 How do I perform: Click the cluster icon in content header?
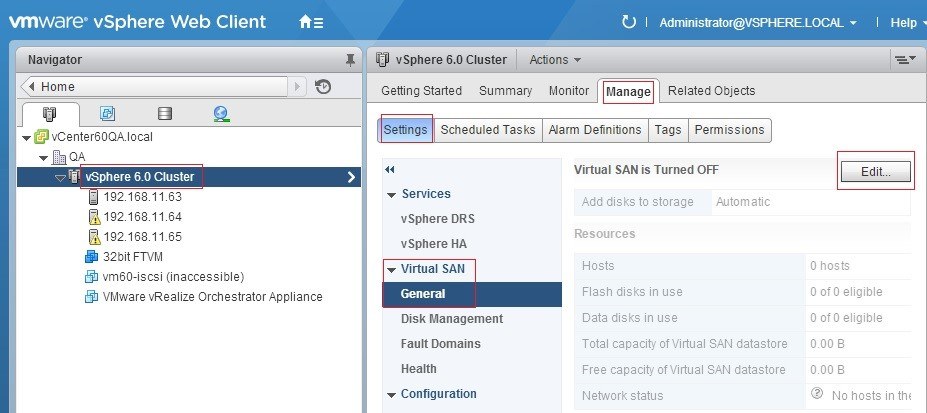(x=383, y=59)
